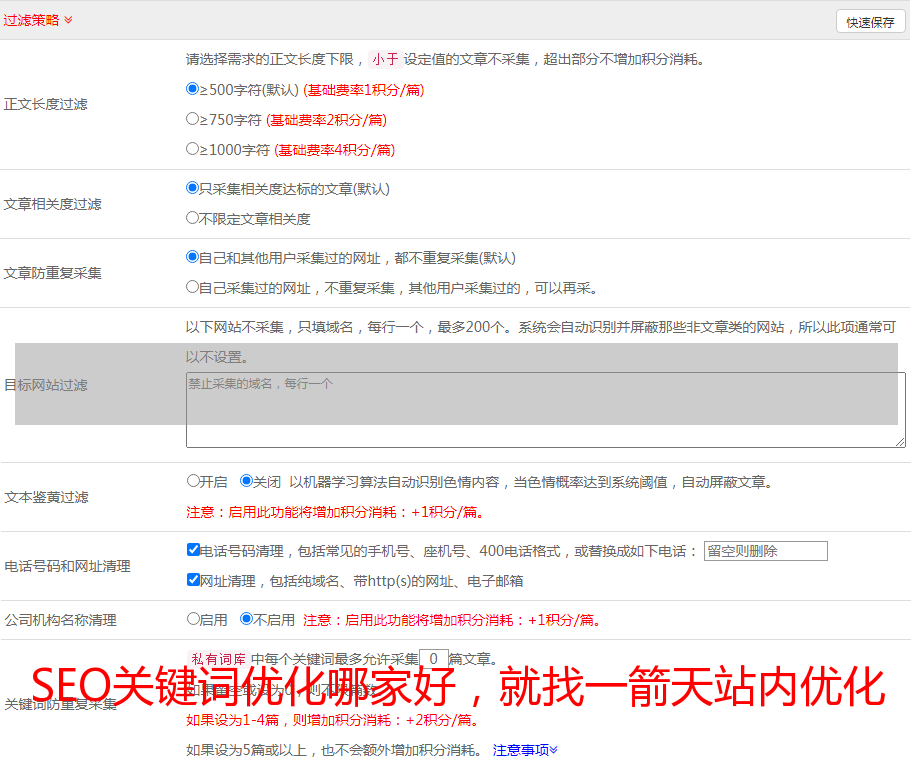Click the highlighted 小于 tag
The width and height of the screenshot is (912, 768).
(385, 59)
